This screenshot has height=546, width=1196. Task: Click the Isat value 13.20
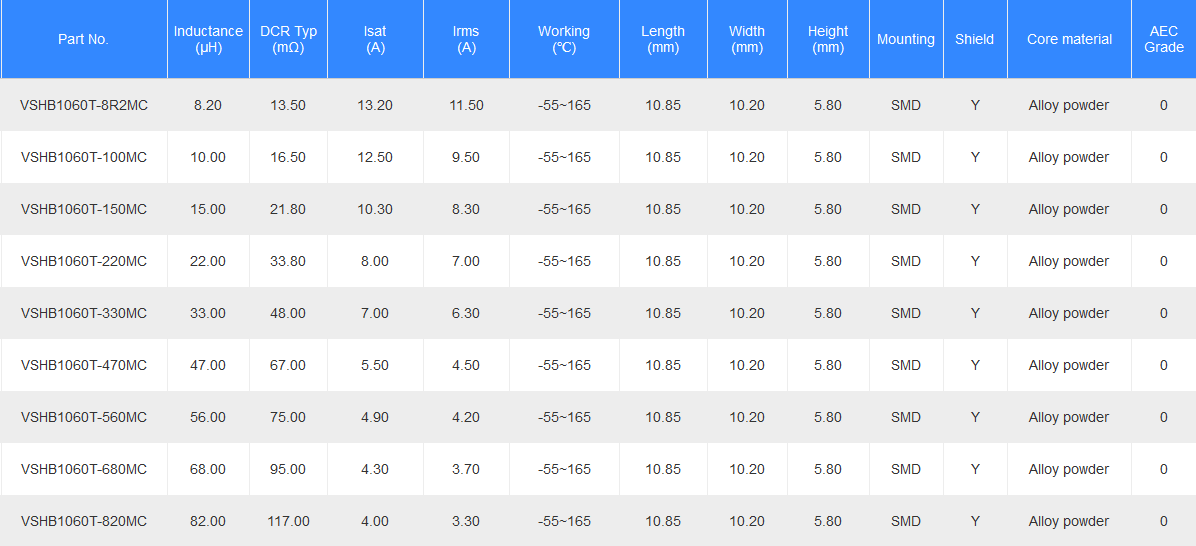375,105
